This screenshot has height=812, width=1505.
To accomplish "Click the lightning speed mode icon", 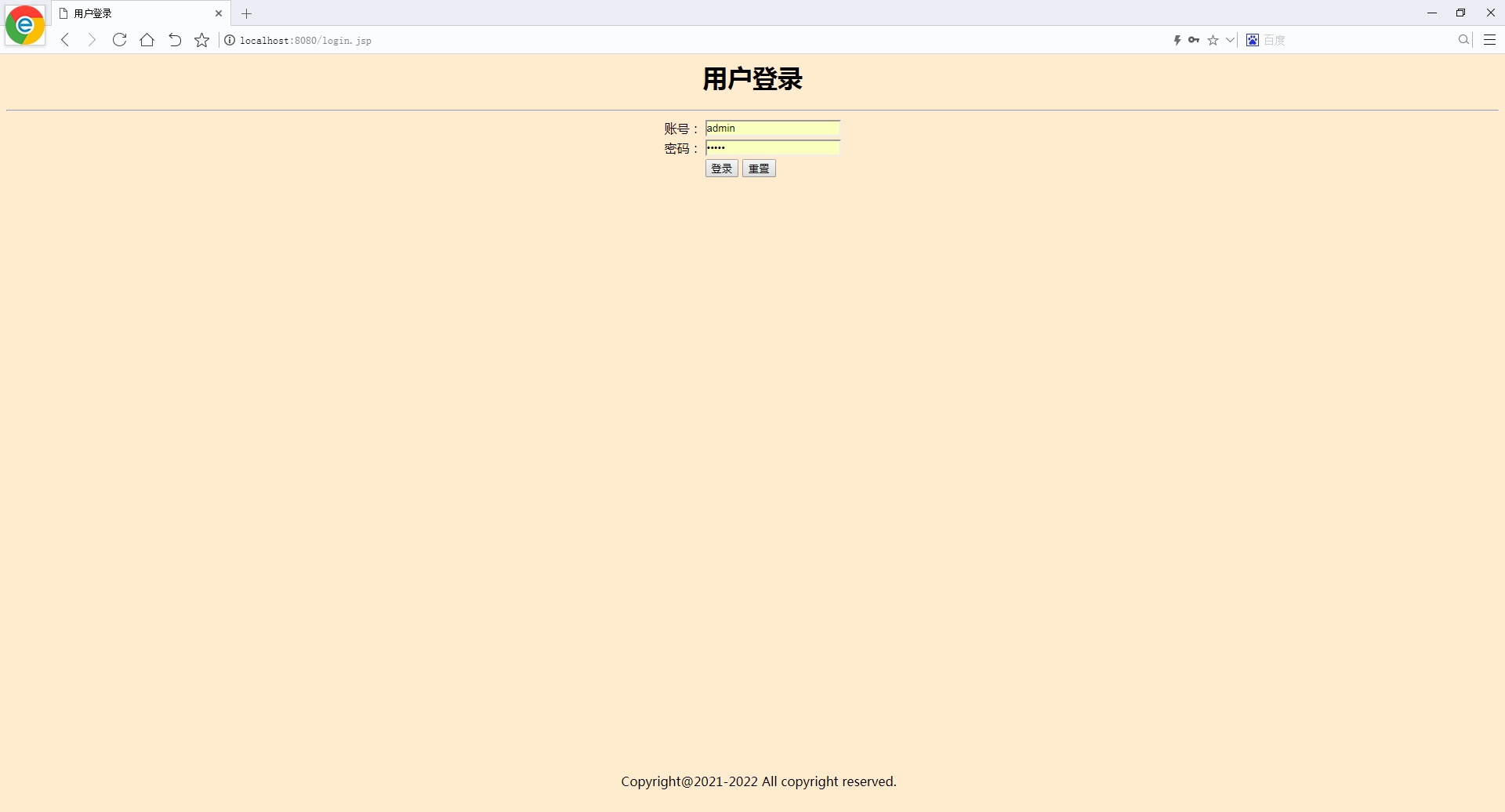I will (x=1177, y=40).
